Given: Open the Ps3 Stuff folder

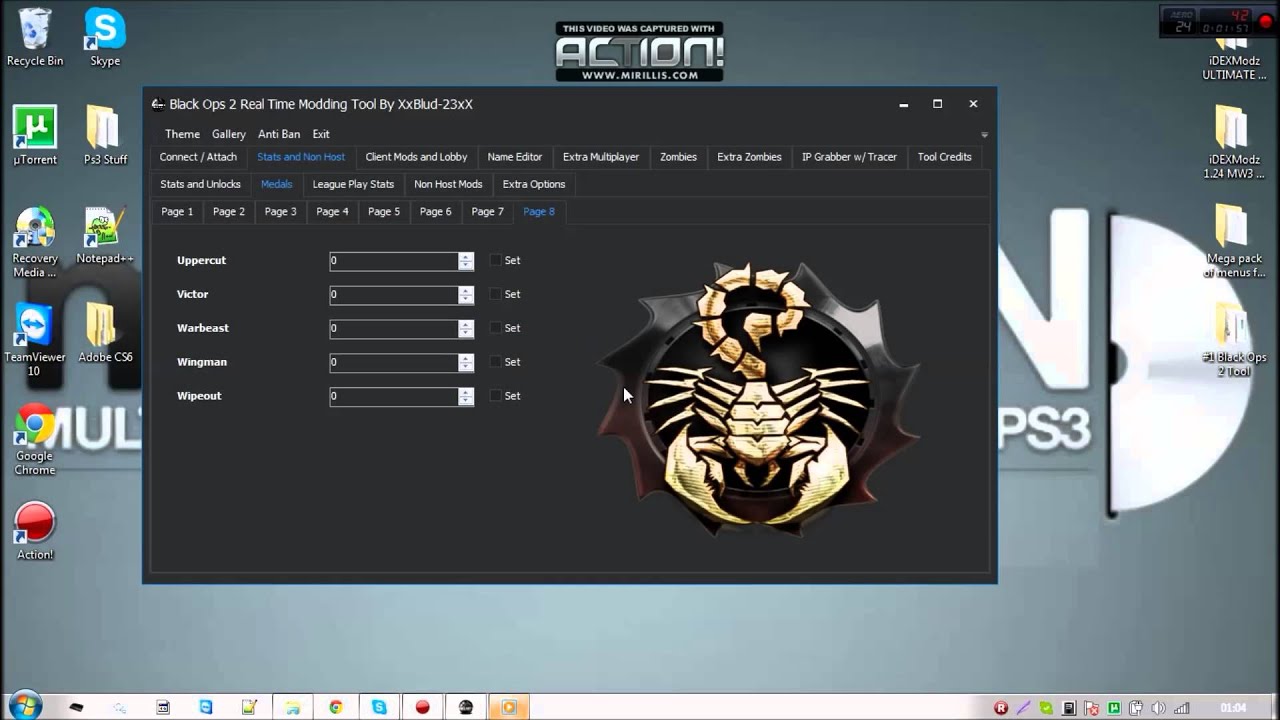Looking at the screenshot, I should point(105,136).
